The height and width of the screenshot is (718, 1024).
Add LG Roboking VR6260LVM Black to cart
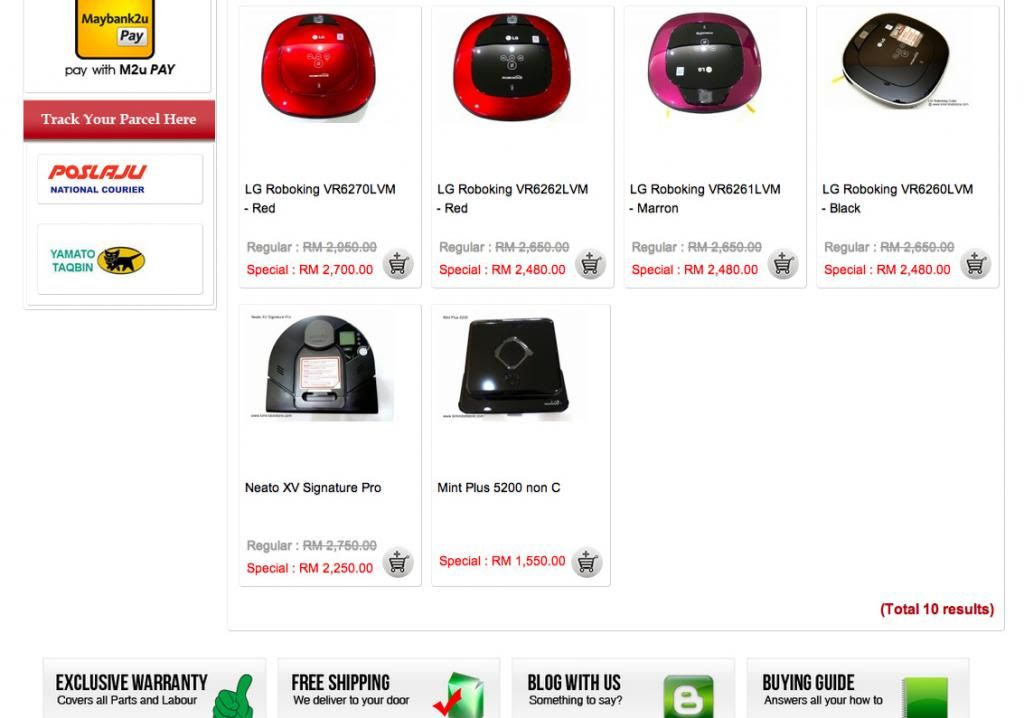[x=976, y=265]
